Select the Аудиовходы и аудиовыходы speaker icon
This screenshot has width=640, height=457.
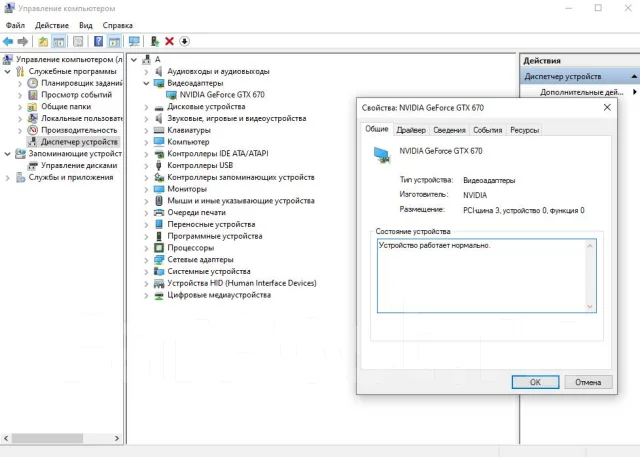(x=159, y=71)
